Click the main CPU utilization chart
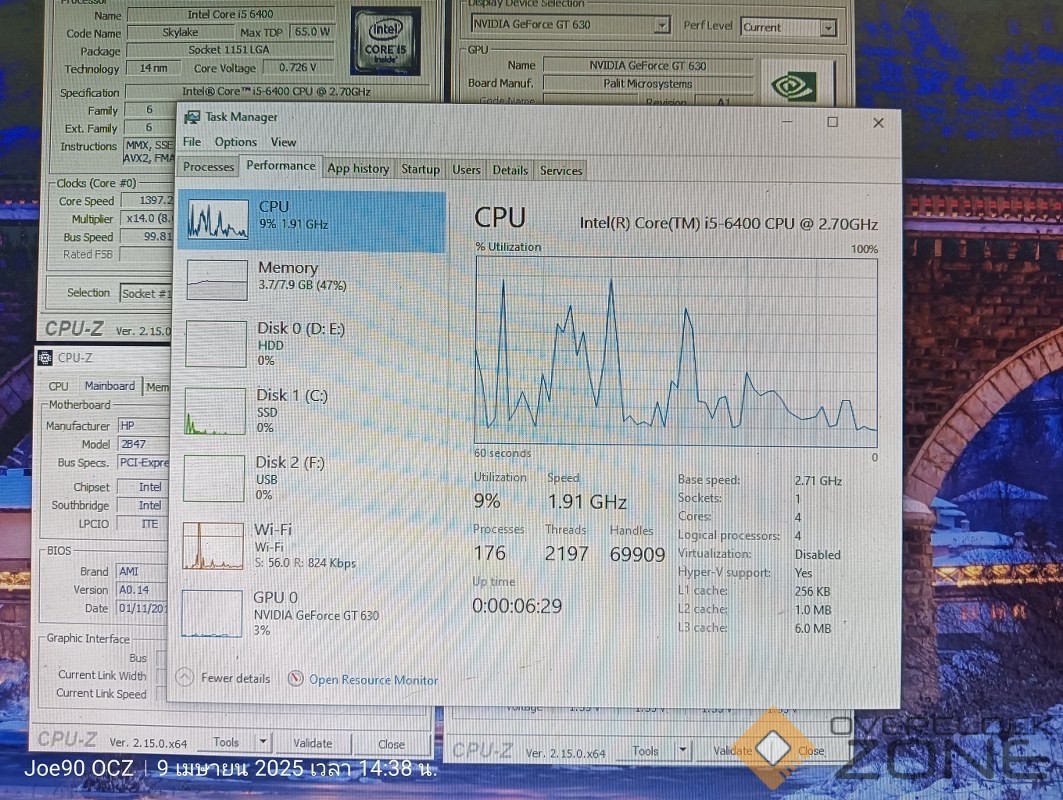This screenshot has height=800, width=1063. tap(676, 351)
